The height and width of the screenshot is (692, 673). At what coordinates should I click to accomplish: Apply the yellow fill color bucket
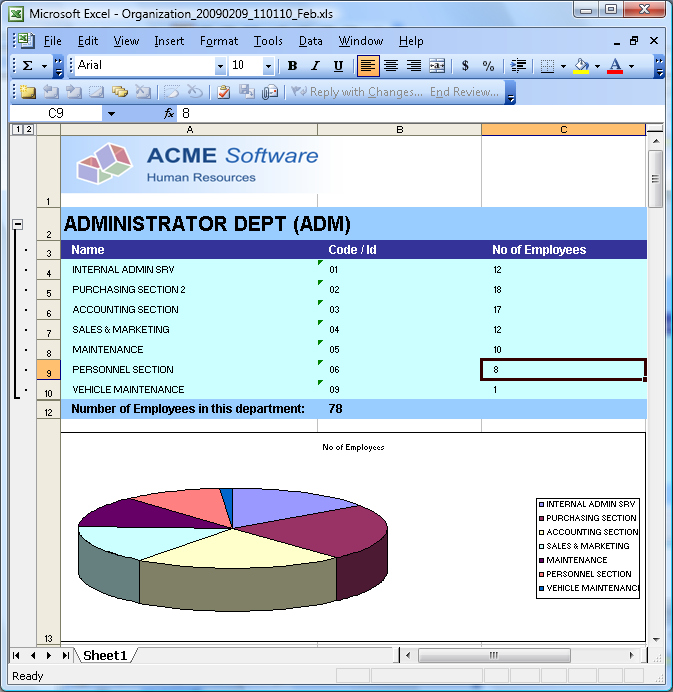click(581, 66)
